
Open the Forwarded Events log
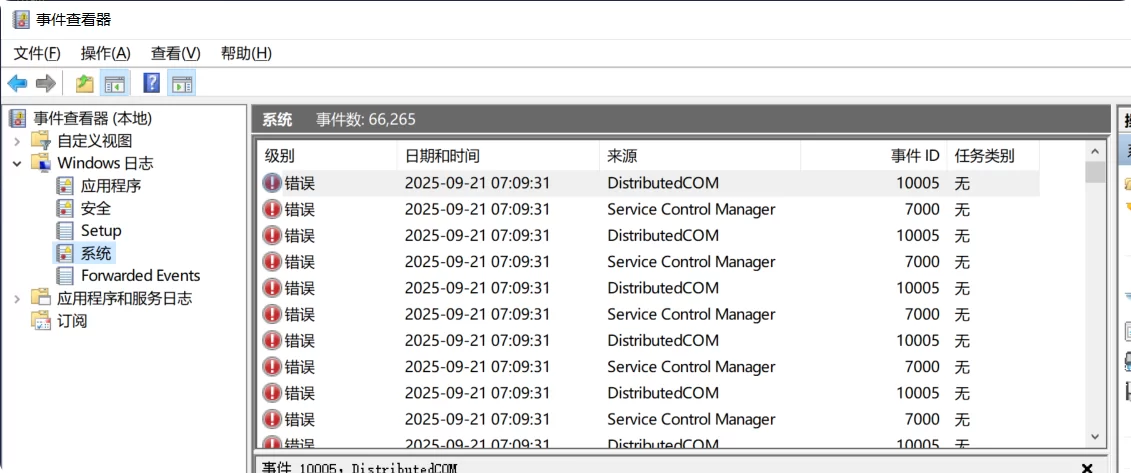(x=140, y=275)
